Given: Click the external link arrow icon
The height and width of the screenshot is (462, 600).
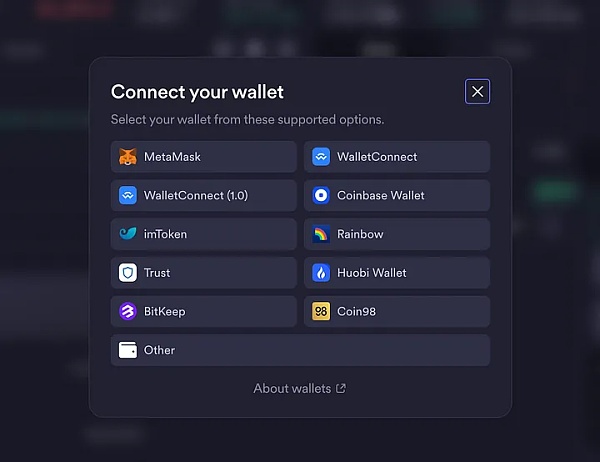Looking at the screenshot, I should pos(341,388).
